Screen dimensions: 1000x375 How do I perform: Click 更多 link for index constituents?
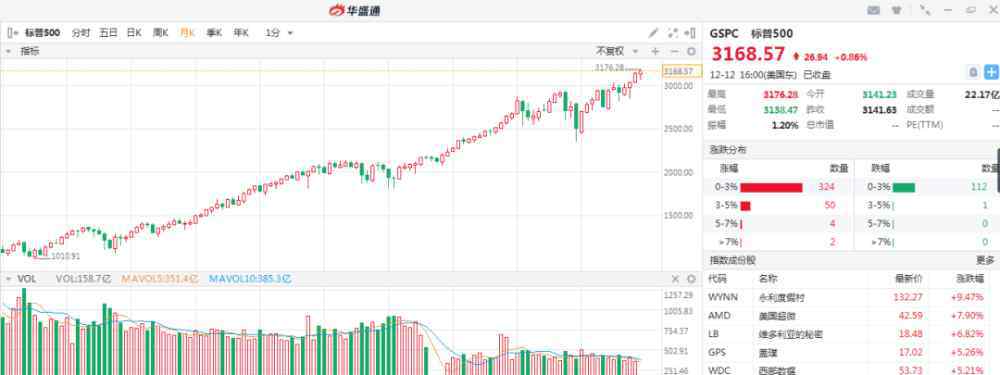(x=985, y=260)
